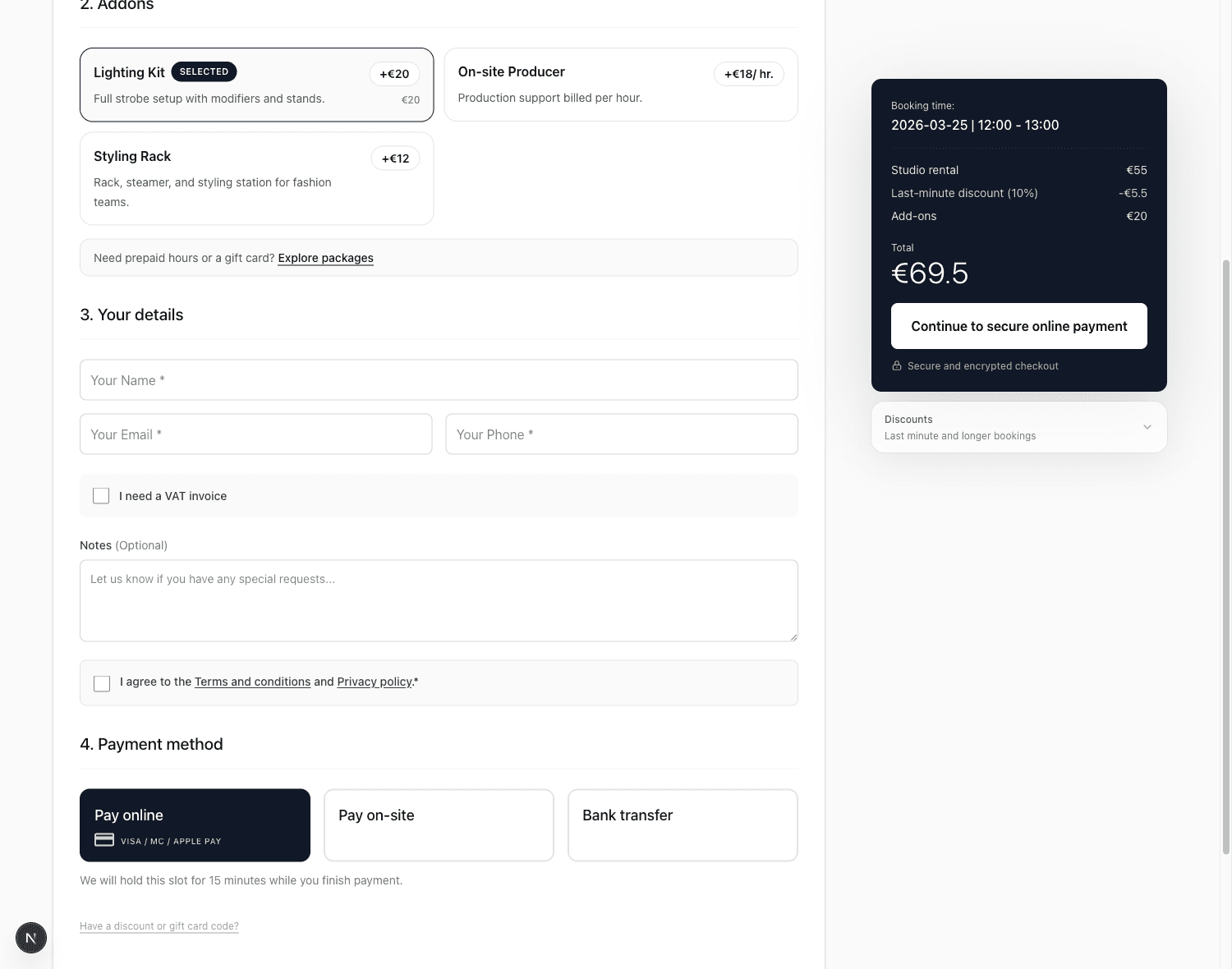
Task: Click the card icon in Pay online tile
Action: [104, 840]
